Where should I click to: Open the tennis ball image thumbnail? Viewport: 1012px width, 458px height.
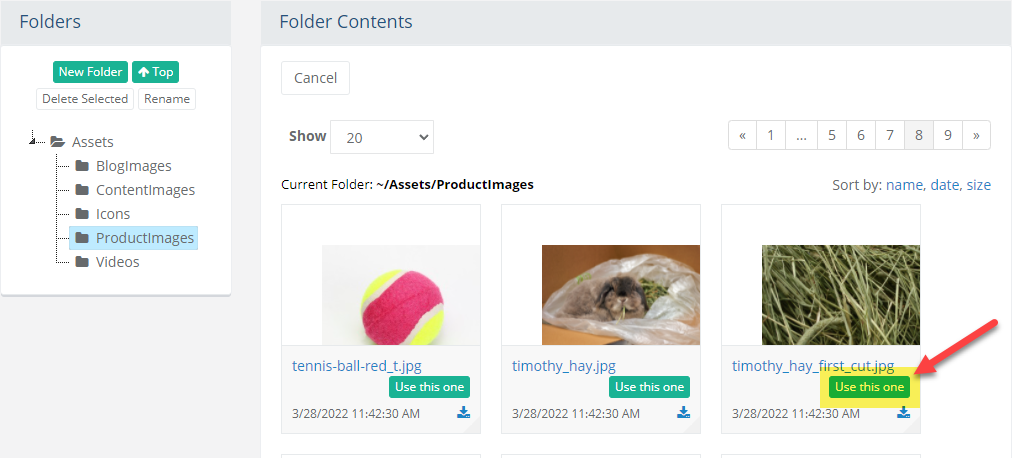tap(401, 295)
